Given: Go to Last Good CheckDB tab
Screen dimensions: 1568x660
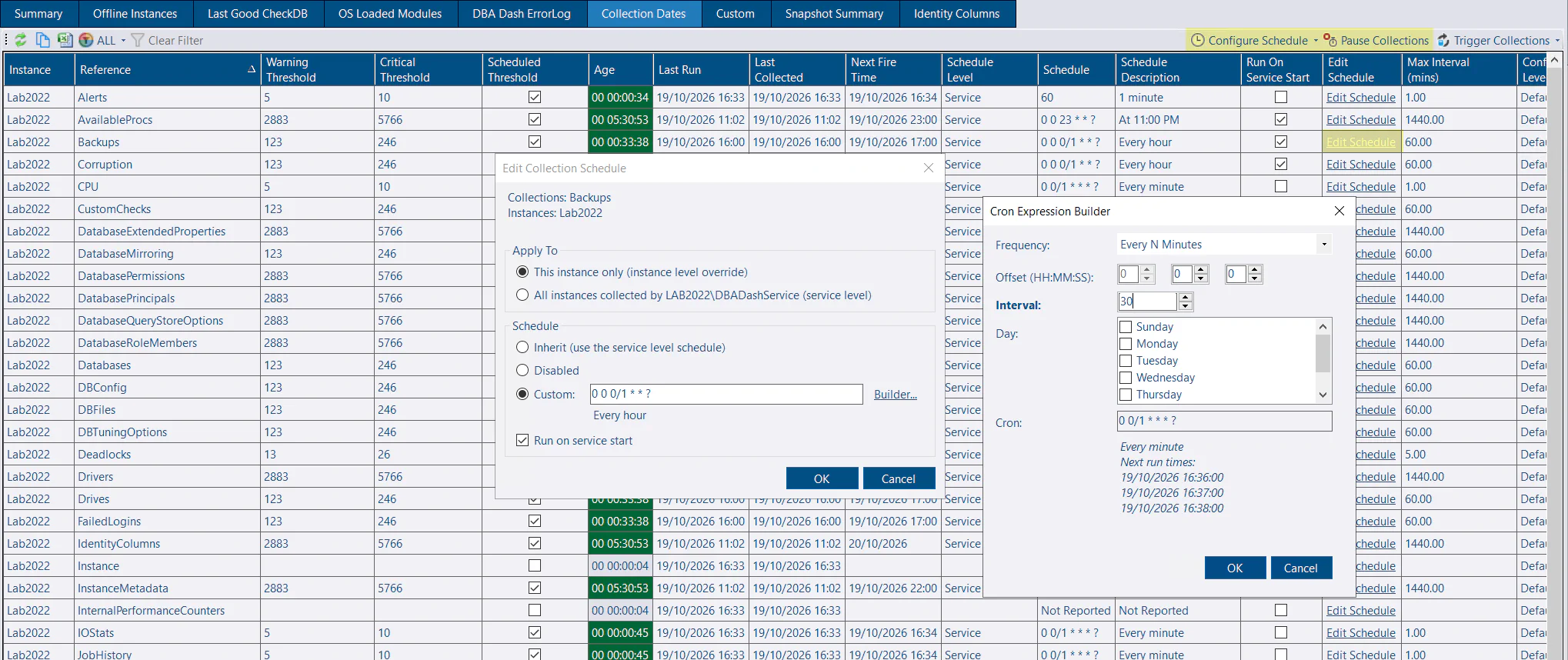Looking at the screenshot, I should click(x=258, y=14).
